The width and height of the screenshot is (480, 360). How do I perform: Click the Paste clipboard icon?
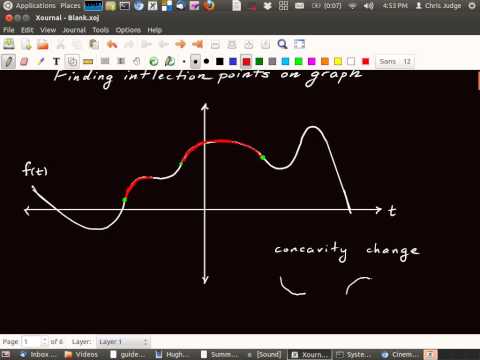(x=94, y=44)
